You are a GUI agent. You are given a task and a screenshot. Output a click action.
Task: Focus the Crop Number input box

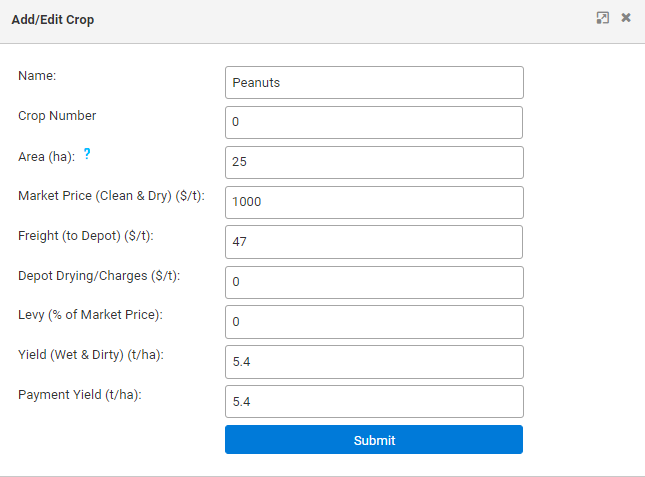[x=374, y=123]
